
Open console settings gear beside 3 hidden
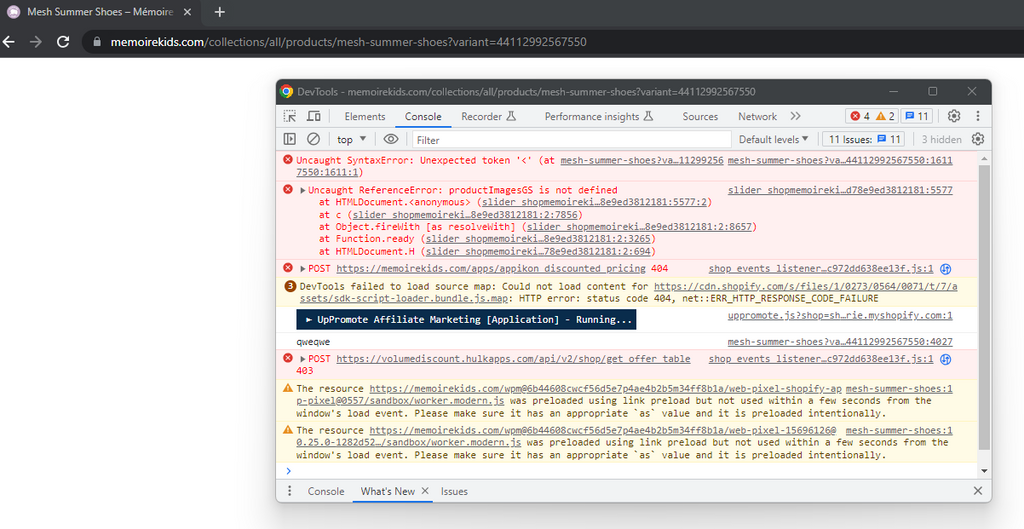[x=978, y=140]
